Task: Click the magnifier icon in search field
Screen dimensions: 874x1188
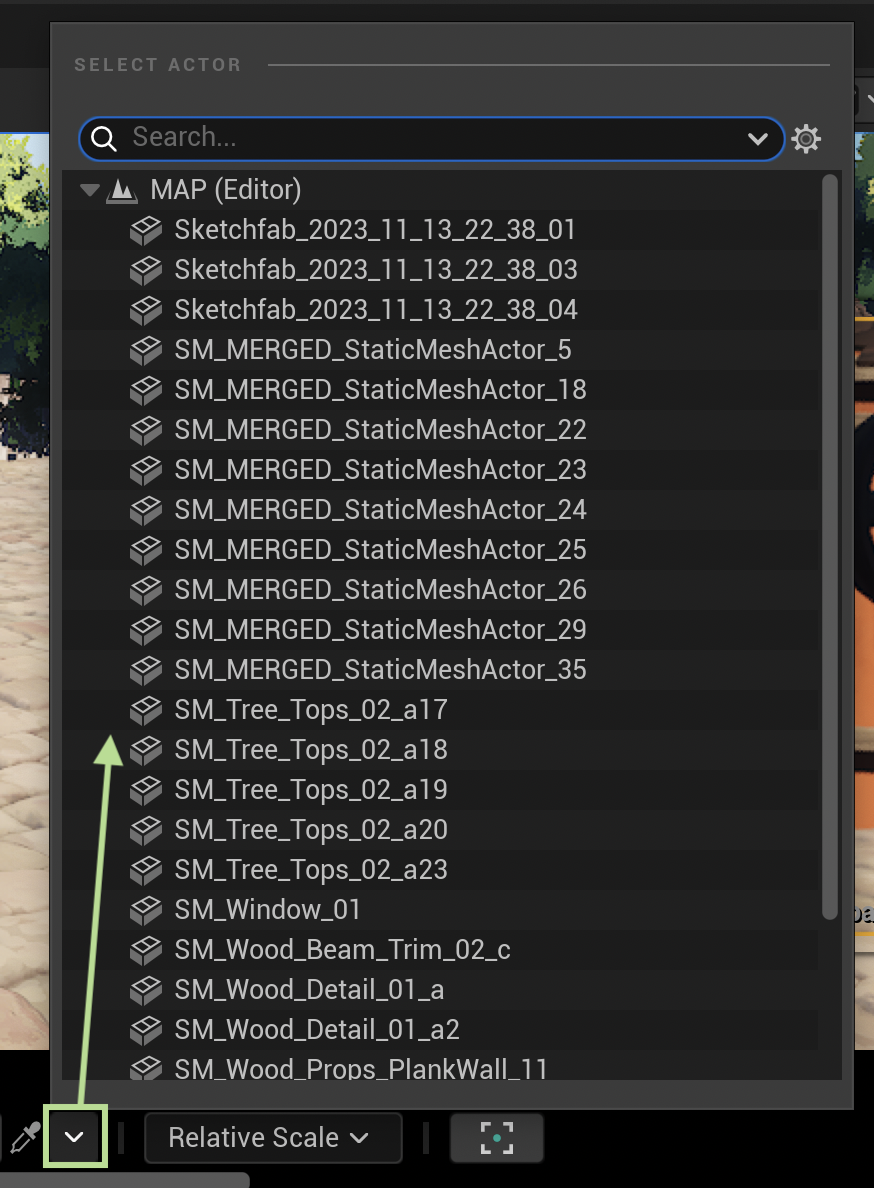Action: [x=104, y=139]
